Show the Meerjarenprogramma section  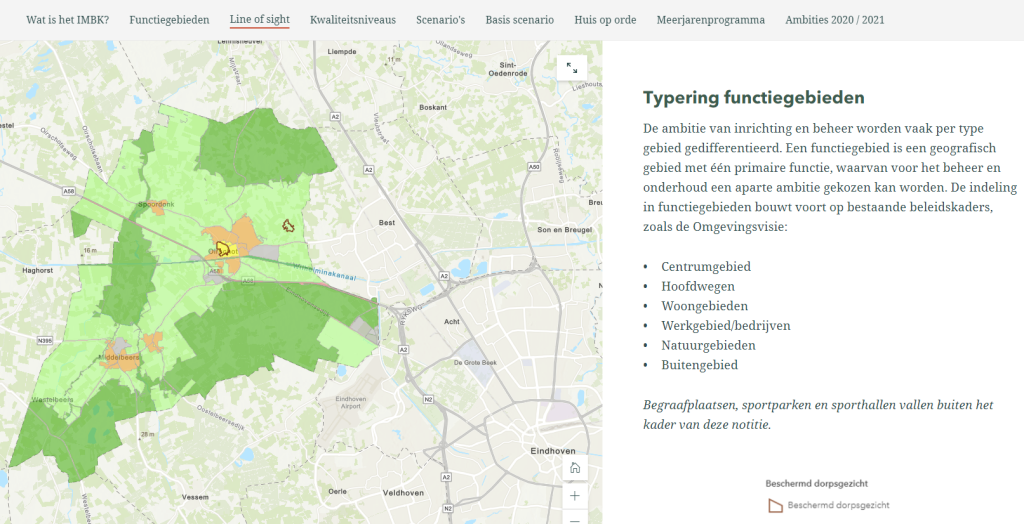(x=710, y=20)
